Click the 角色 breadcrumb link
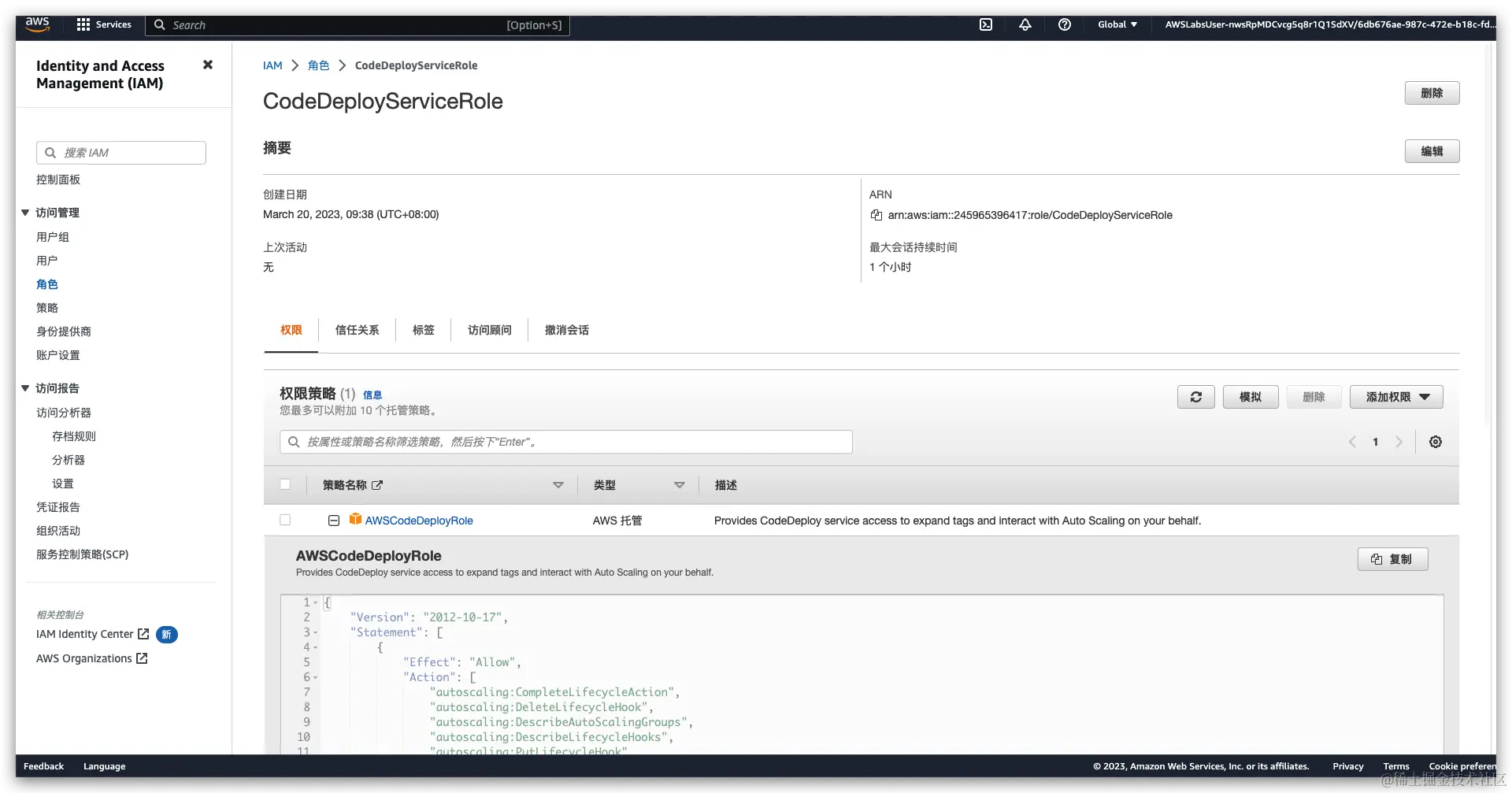1512x793 pixels. tap(318, 65)
